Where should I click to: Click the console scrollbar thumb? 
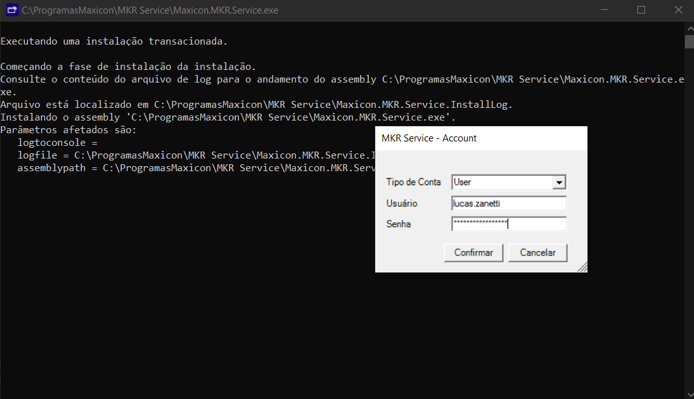[x=690, y=41]
